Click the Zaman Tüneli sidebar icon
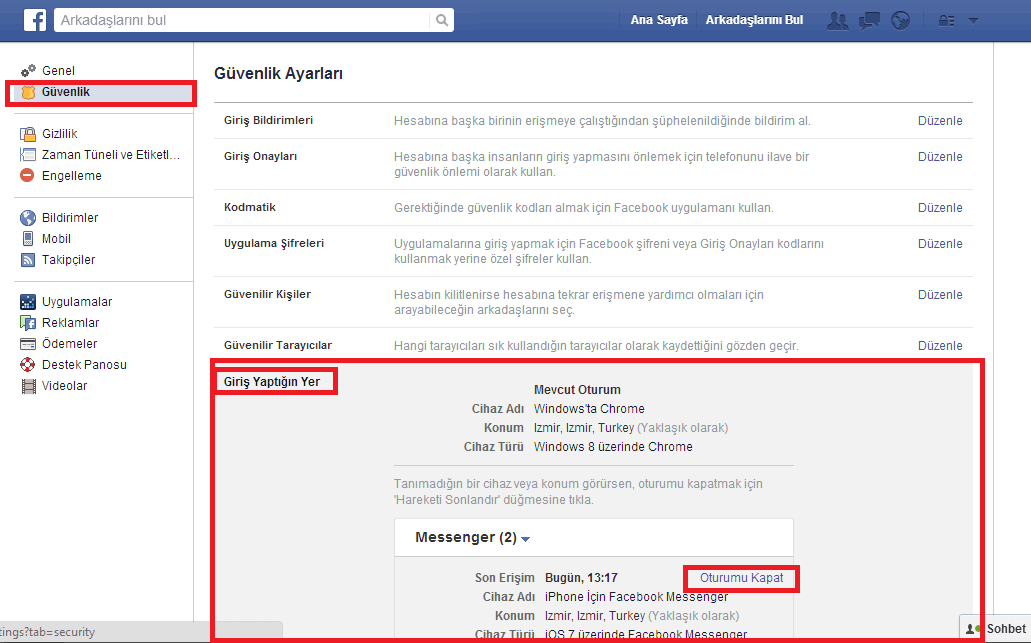This screenshot has height=643, width=1031. click(28, 155)
